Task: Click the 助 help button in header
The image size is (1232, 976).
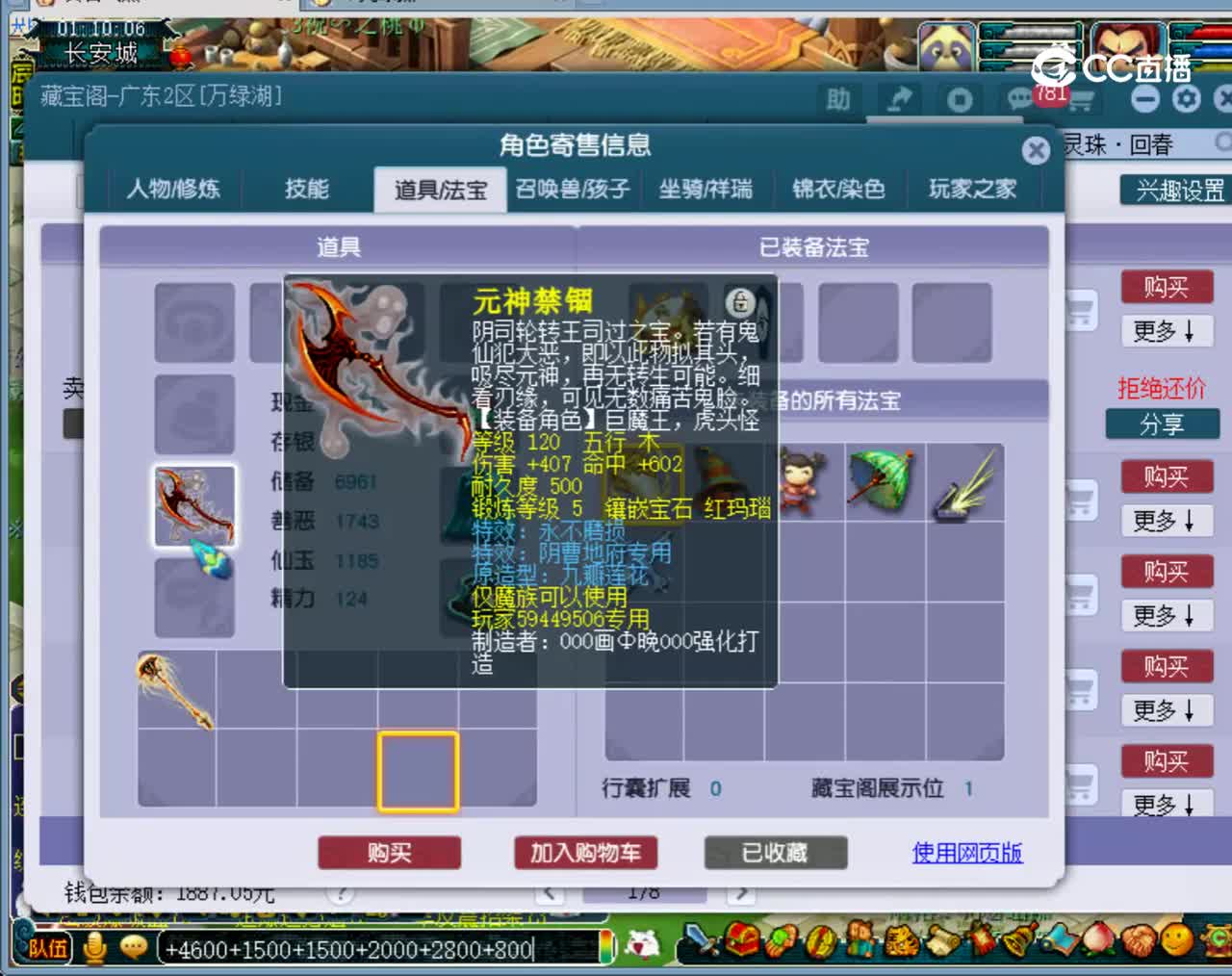Action: [x=838, y=99]
